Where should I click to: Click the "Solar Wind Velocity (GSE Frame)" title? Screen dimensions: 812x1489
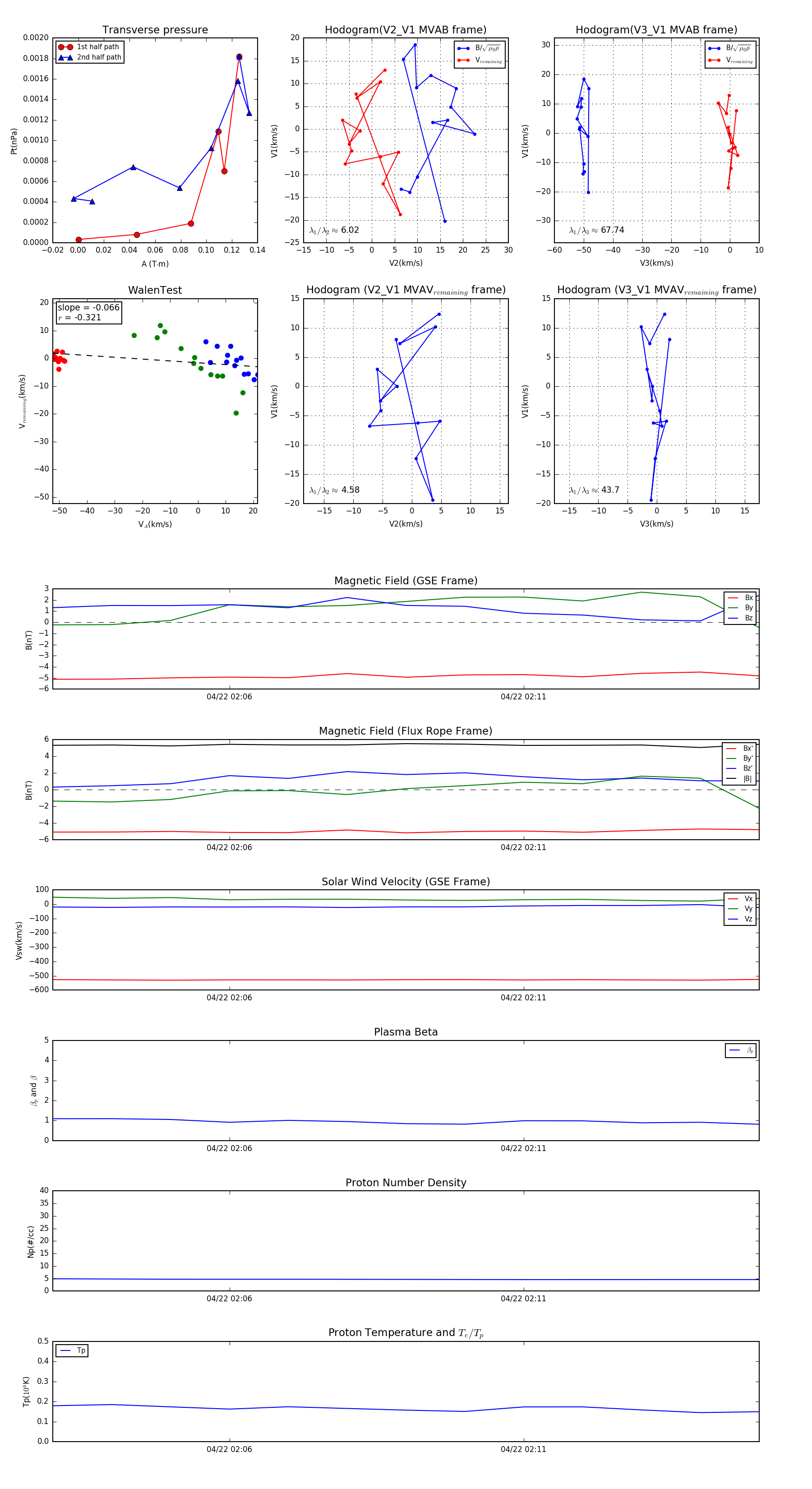tap(406, 882)
